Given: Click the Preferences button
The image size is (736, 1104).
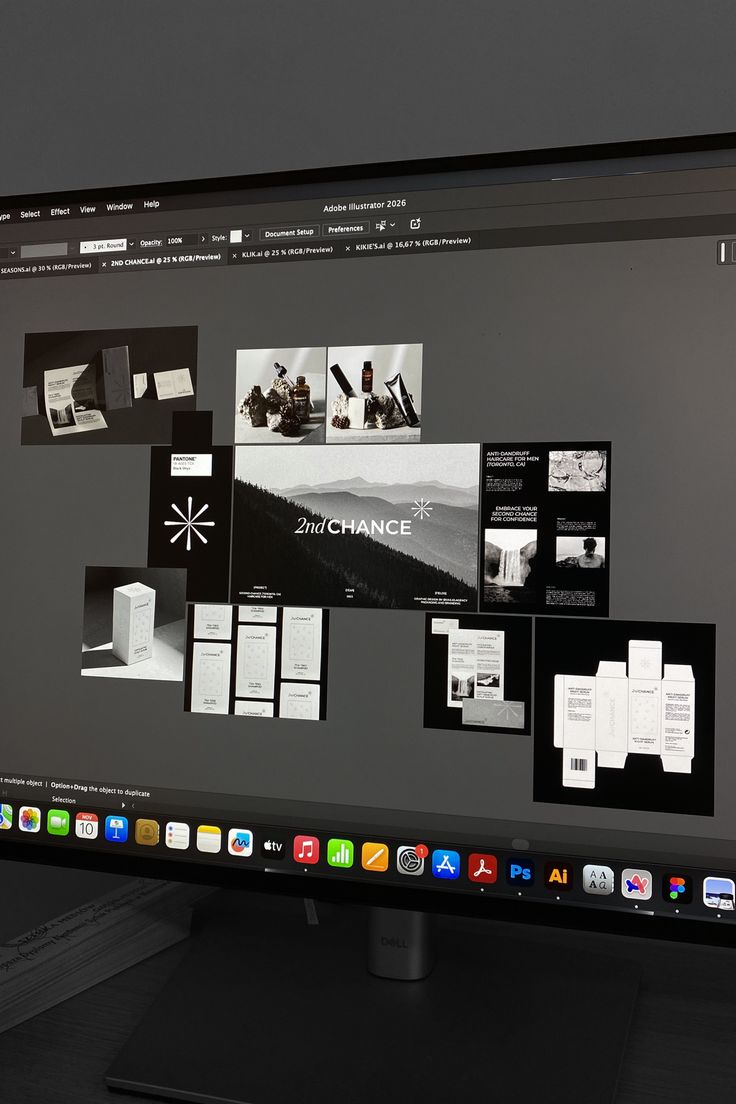Looking at the screenshot, I should (346, 229).
